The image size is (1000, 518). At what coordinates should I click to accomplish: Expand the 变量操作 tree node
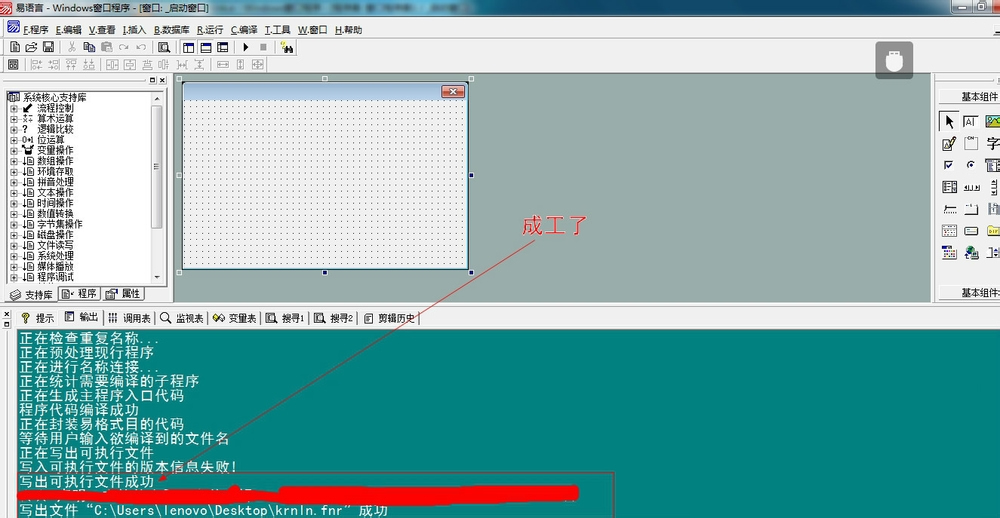pyautogui.click(x=14, y=151)
